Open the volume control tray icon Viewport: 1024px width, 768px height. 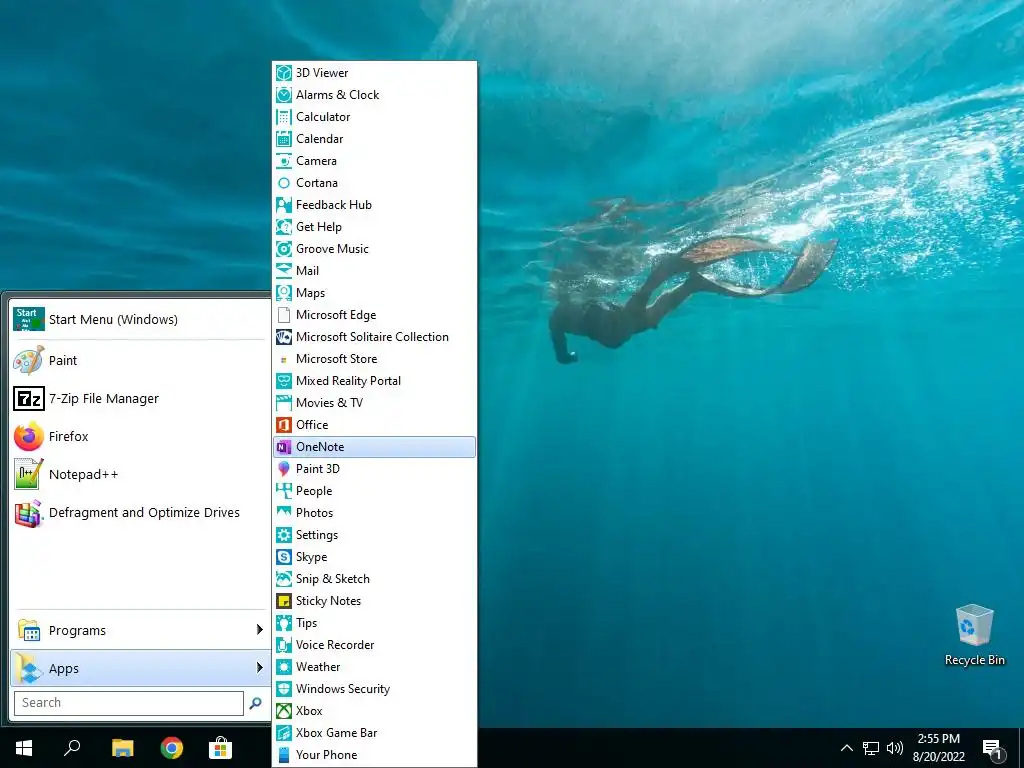pos(895,748)
